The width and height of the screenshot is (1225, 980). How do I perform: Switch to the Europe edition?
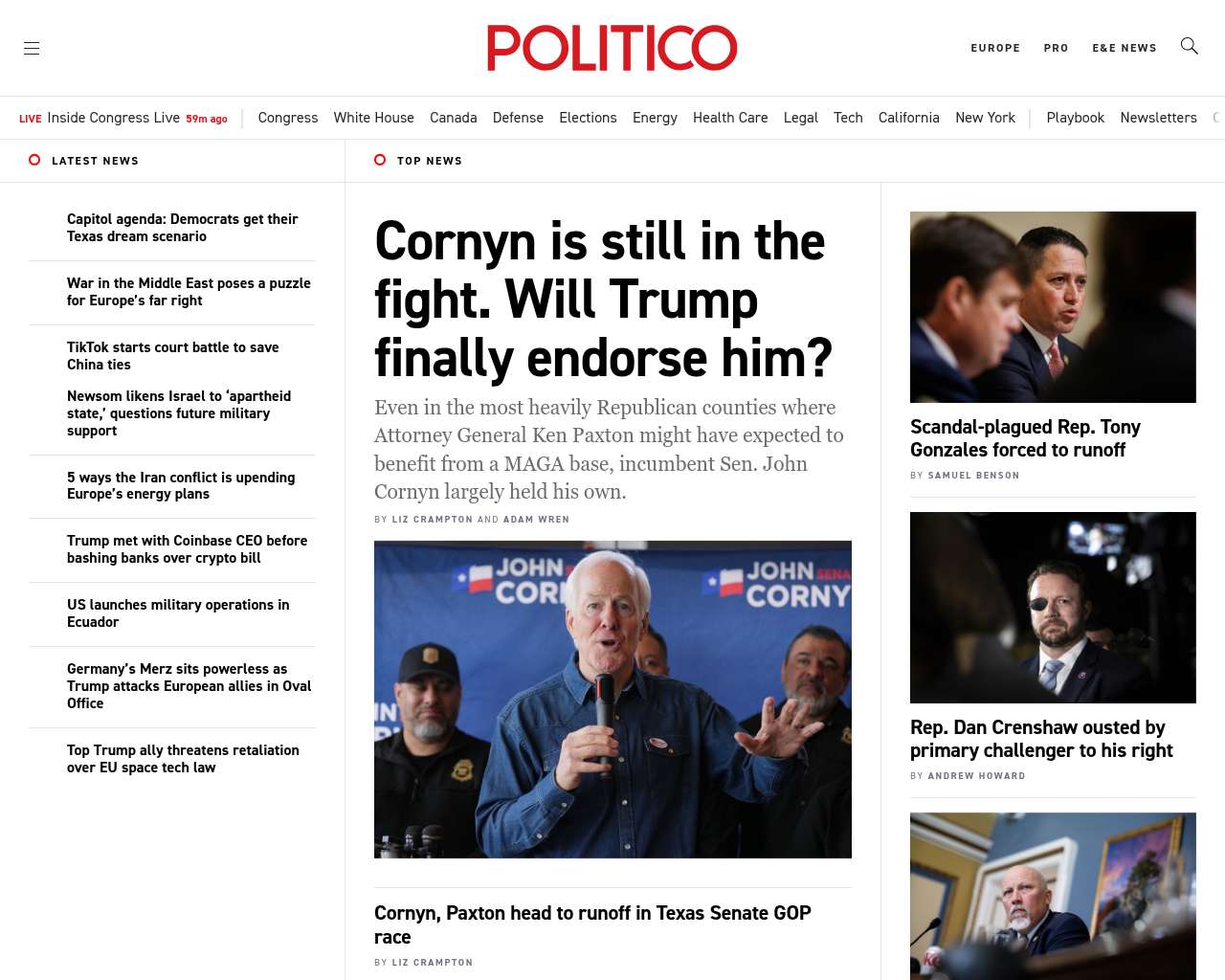tap(995, 48)
